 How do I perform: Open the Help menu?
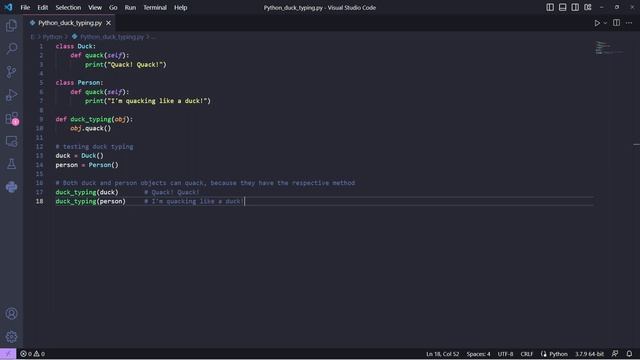coord(180,7)
